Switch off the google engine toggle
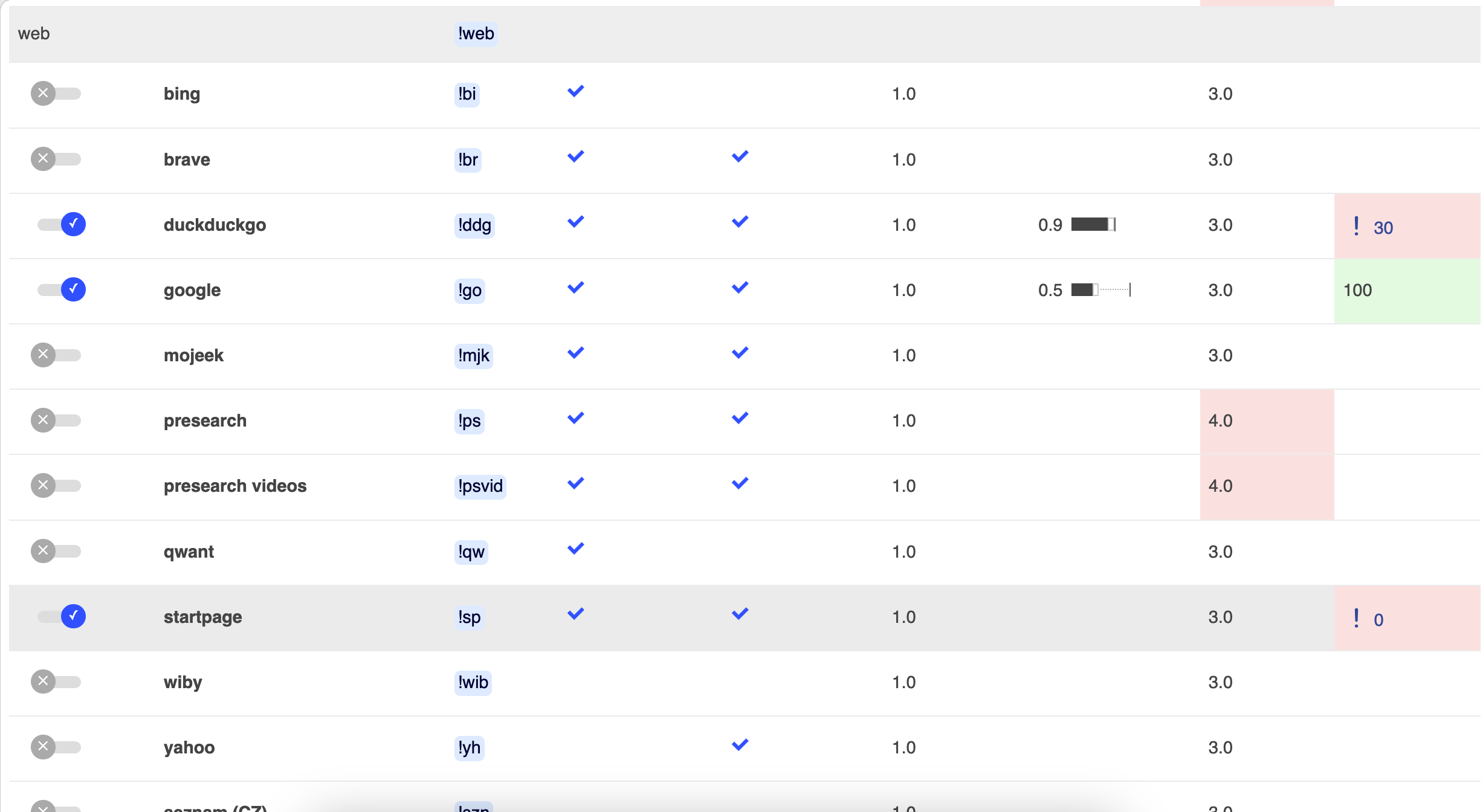Screen dimensions: 1483x812 (61, 289)
